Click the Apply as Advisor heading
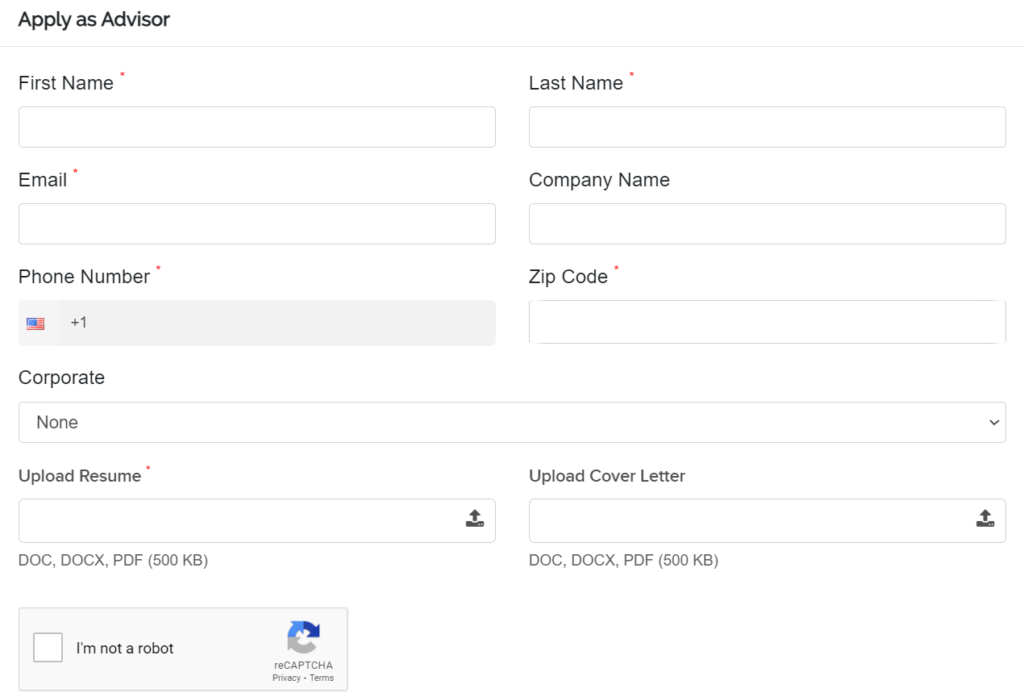The image size is (1024, 693). click(x=94, y=20)
